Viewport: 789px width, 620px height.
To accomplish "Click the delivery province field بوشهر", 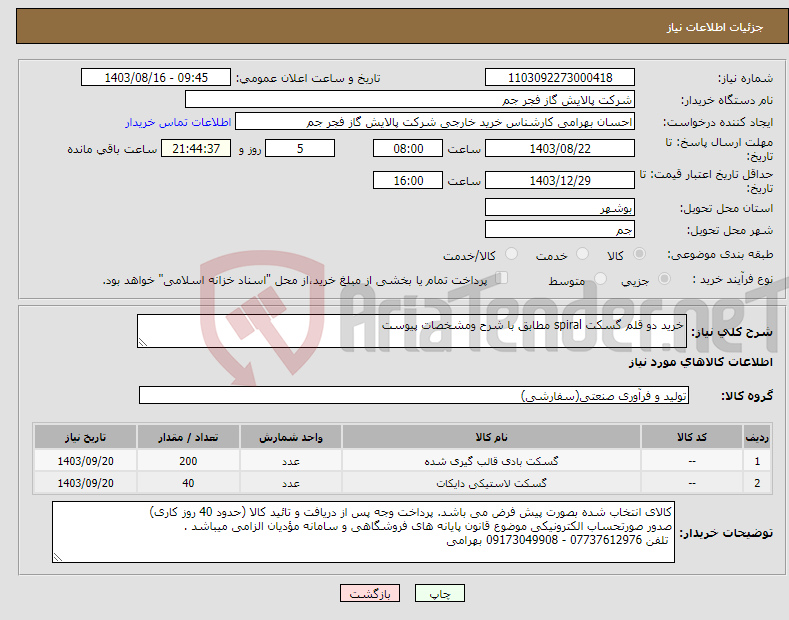I will 560,207.
